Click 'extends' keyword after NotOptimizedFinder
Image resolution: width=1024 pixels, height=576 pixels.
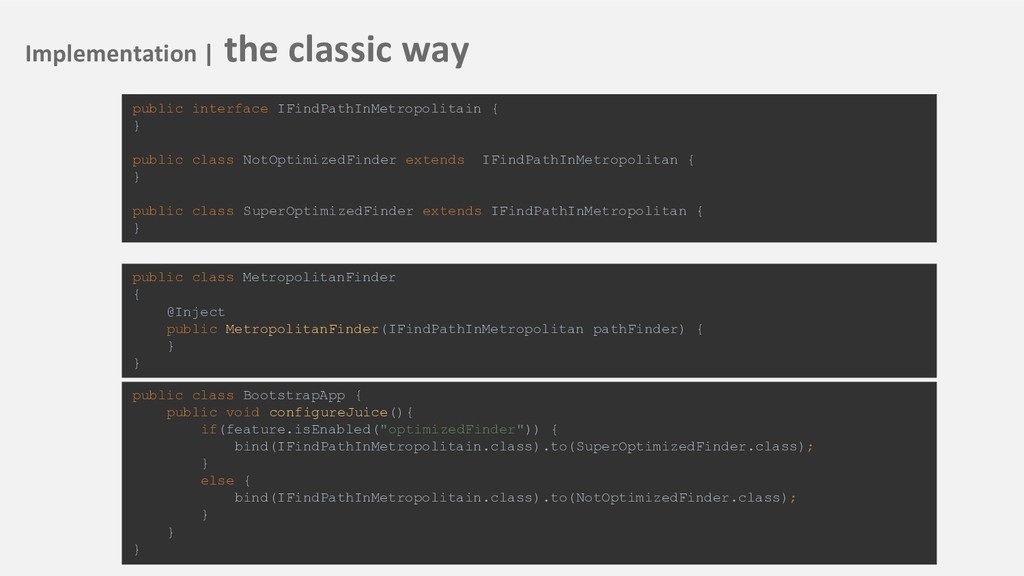coord(435,159)
